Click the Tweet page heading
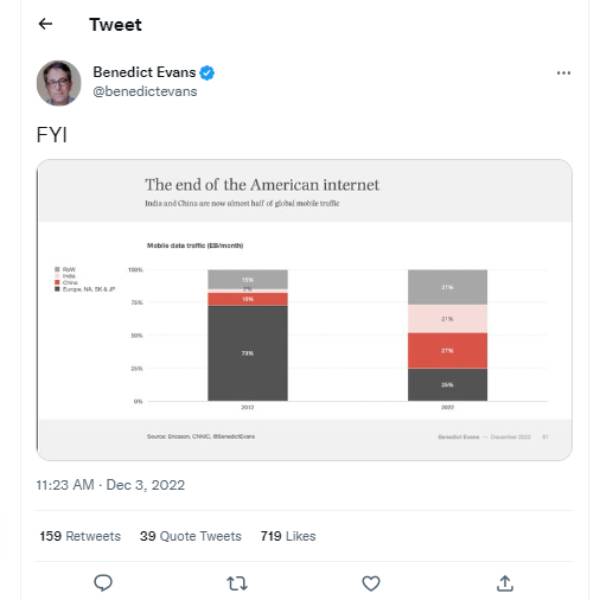 (x=115, y=24)
